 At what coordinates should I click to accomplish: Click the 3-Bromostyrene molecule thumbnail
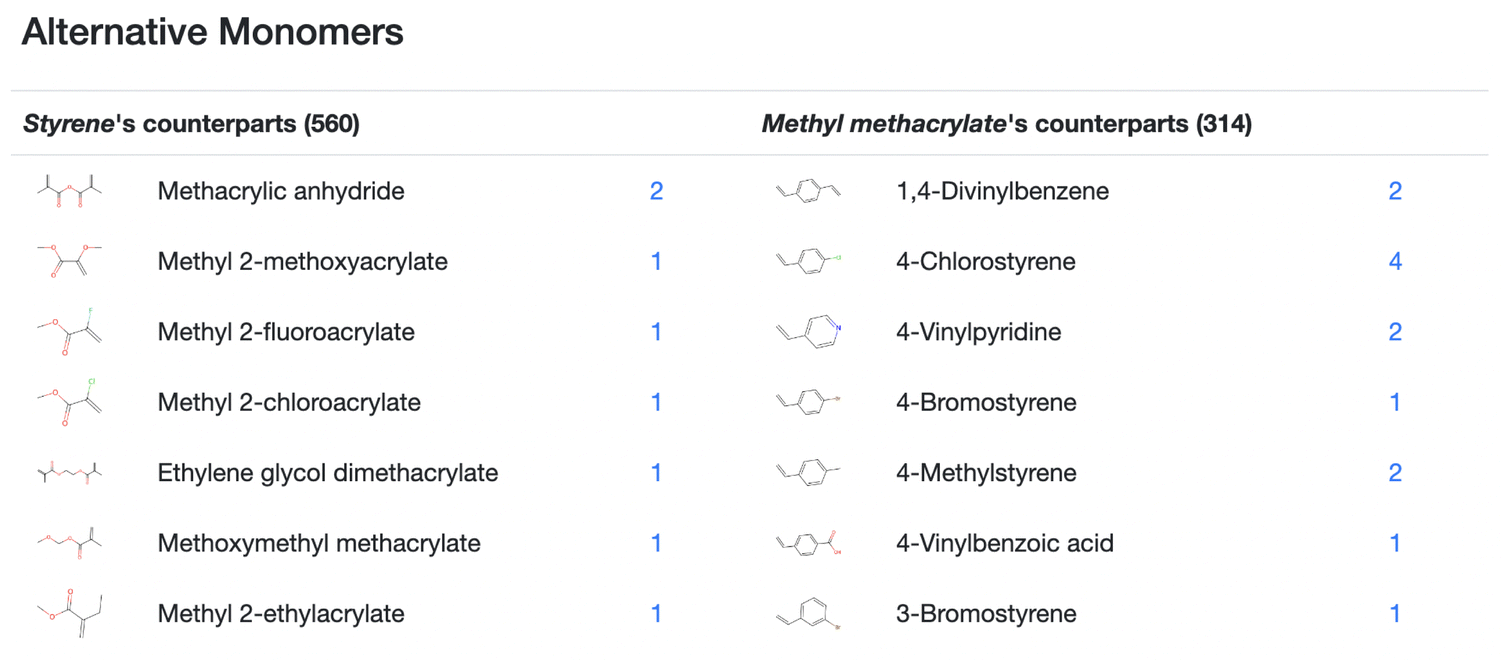coord(809,614)
